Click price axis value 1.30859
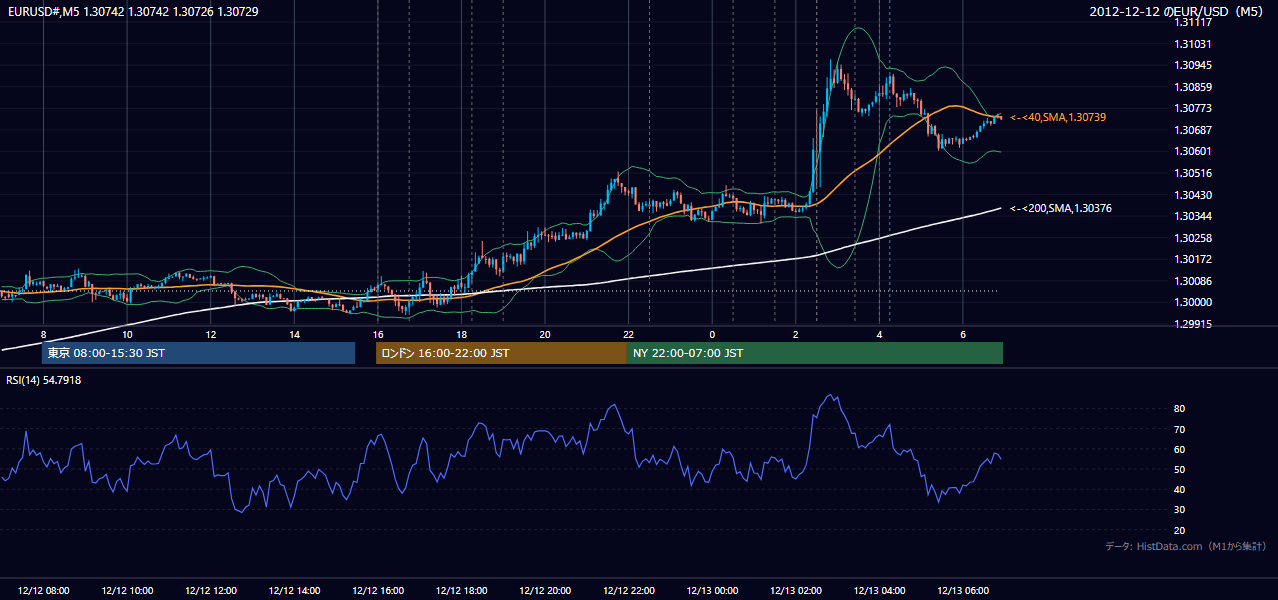 tap(1193, 87)
